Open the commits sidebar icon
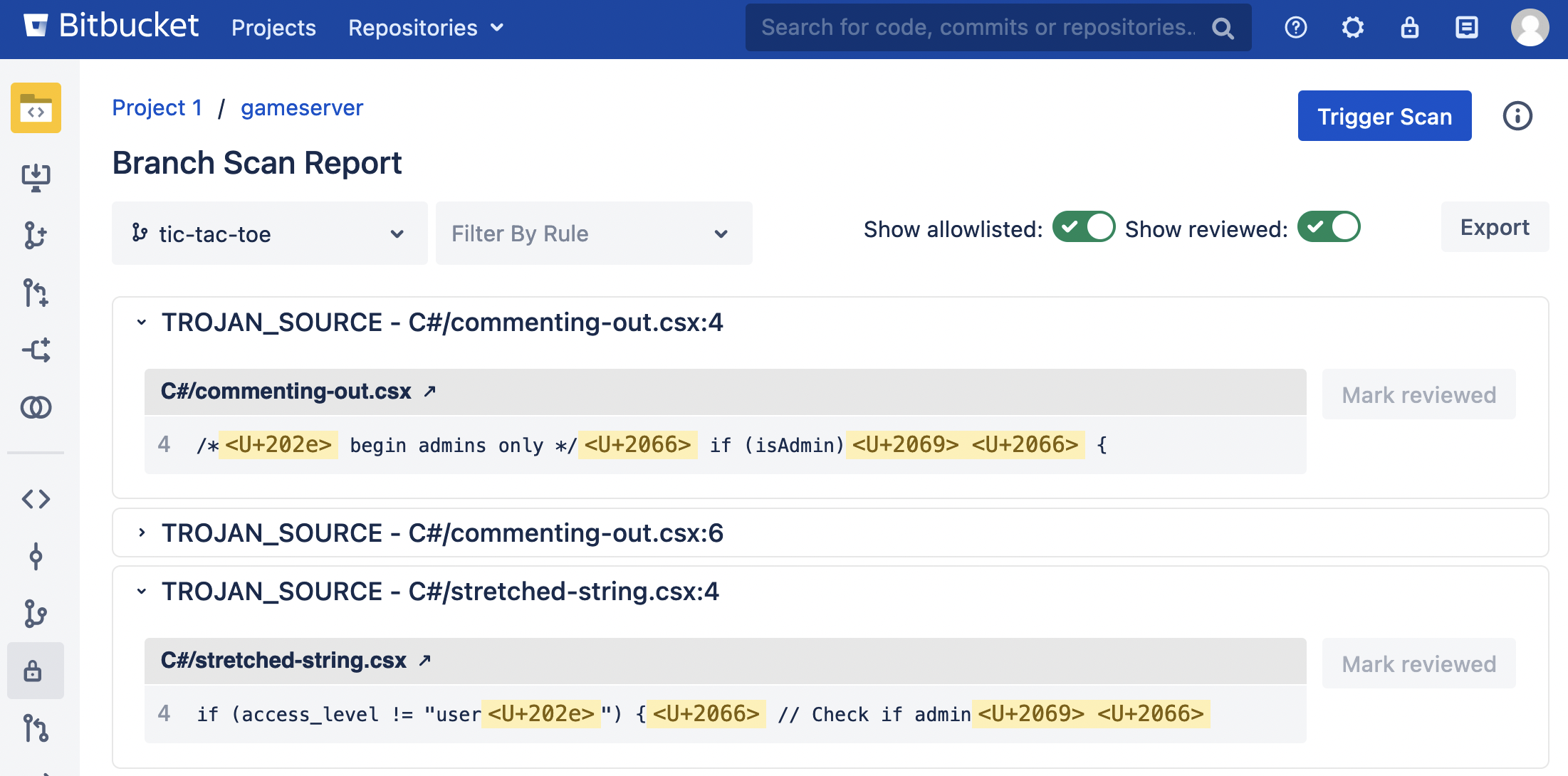This screenshot has height=776, width=1568. 36,556
